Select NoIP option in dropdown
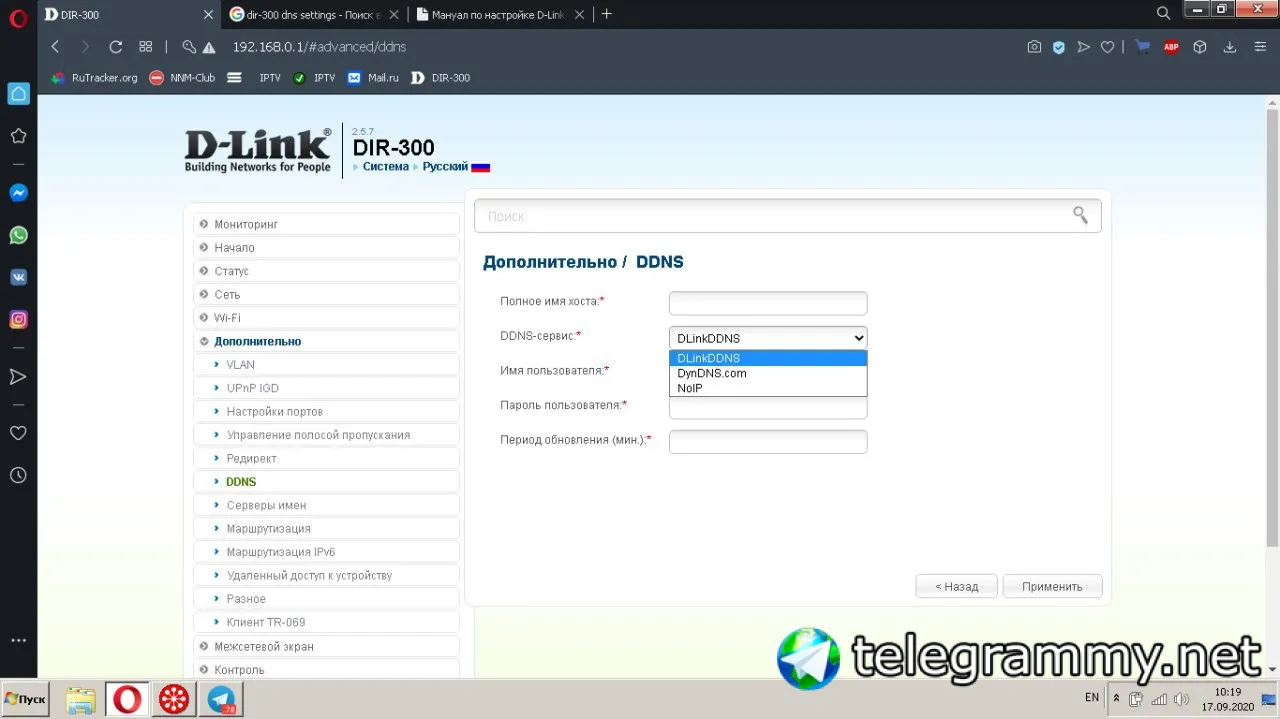Viewport: 1280px width, 719px height. click(768, 388)
